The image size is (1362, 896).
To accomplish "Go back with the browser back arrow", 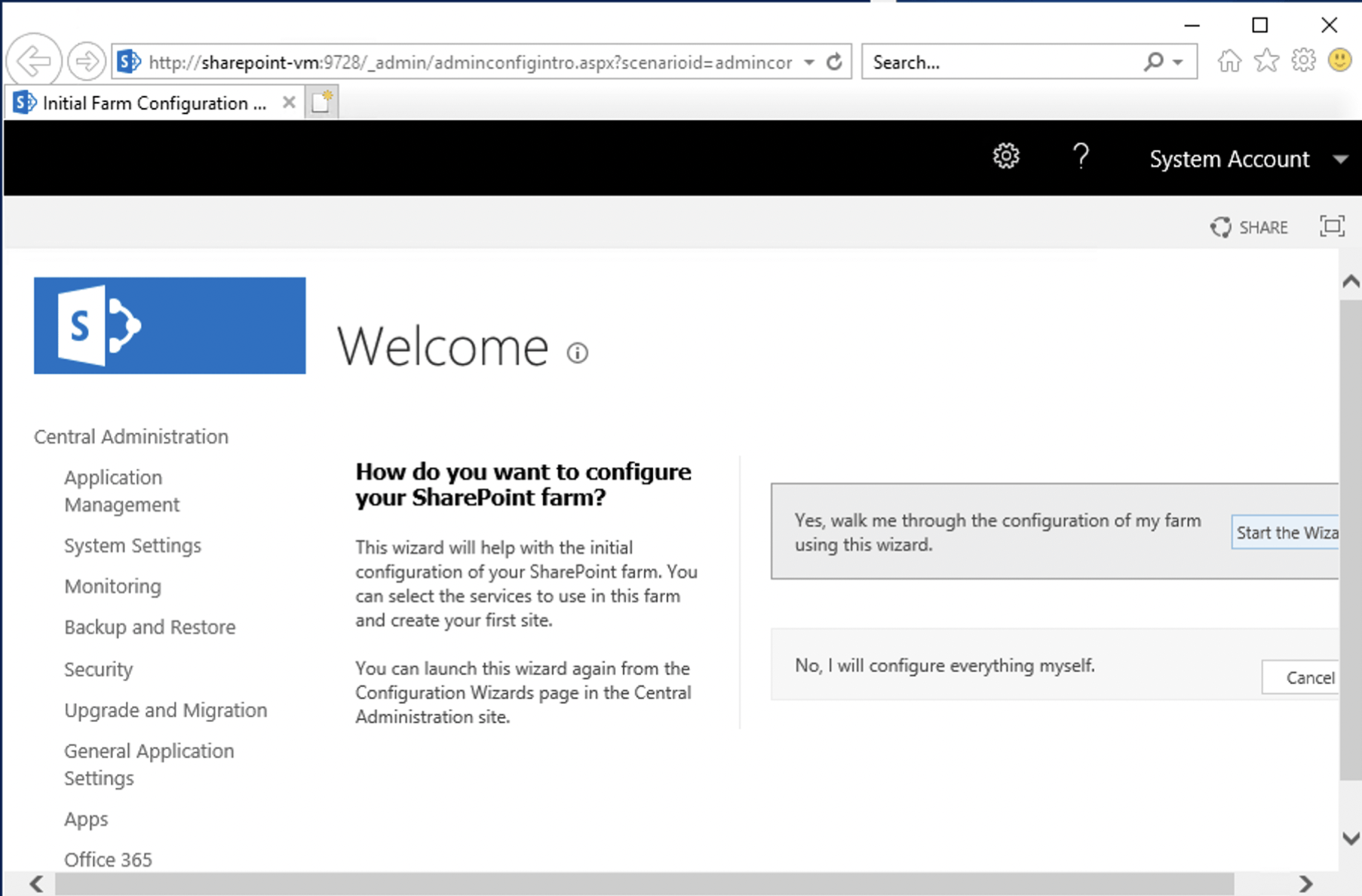I will click(34, 60).
